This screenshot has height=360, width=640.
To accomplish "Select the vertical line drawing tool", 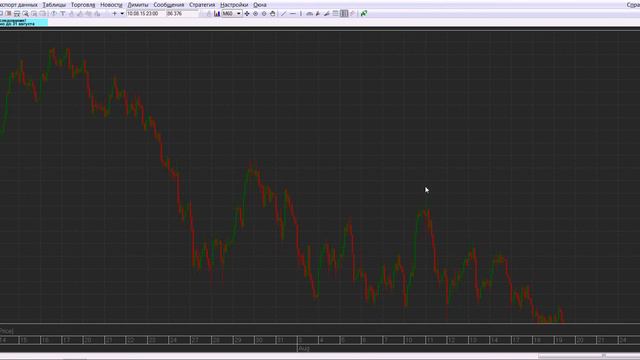I will (301, 13).
